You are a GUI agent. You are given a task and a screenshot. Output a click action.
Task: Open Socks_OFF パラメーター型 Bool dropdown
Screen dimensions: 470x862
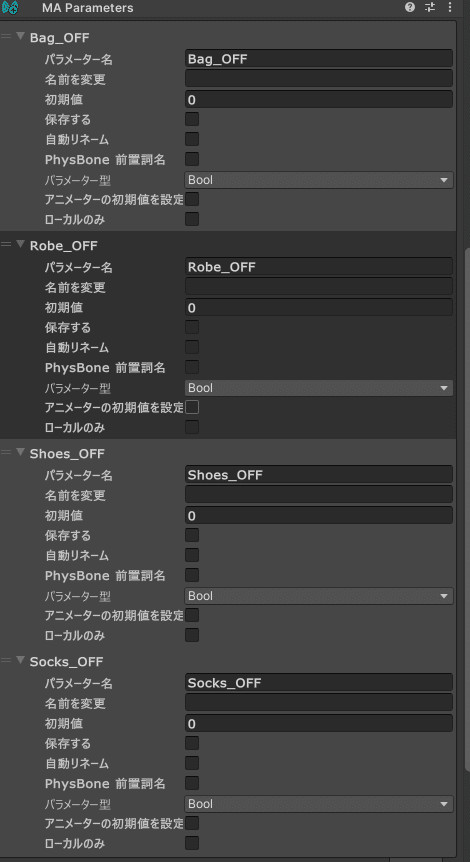point(319,804)
